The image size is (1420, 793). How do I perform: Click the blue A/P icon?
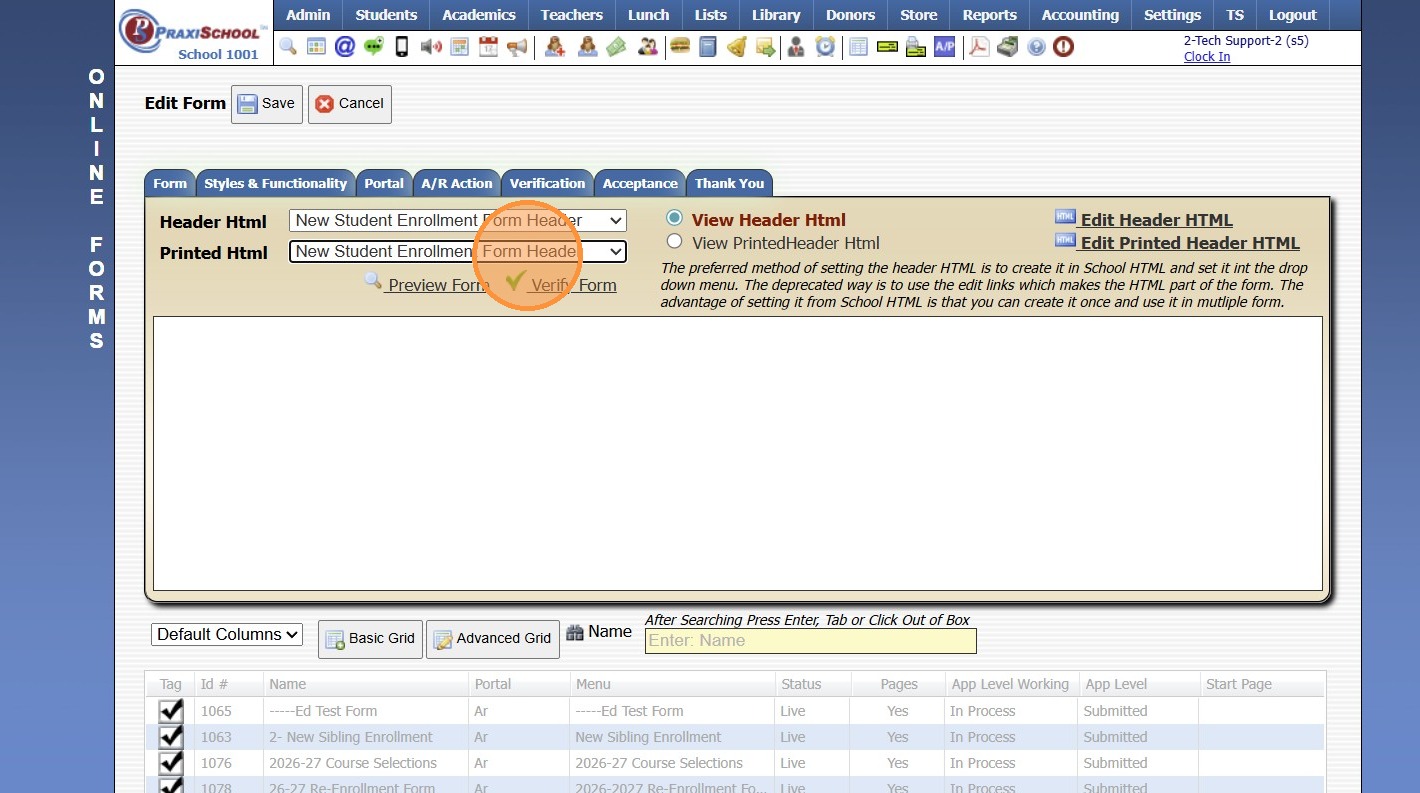click(944, 46)
